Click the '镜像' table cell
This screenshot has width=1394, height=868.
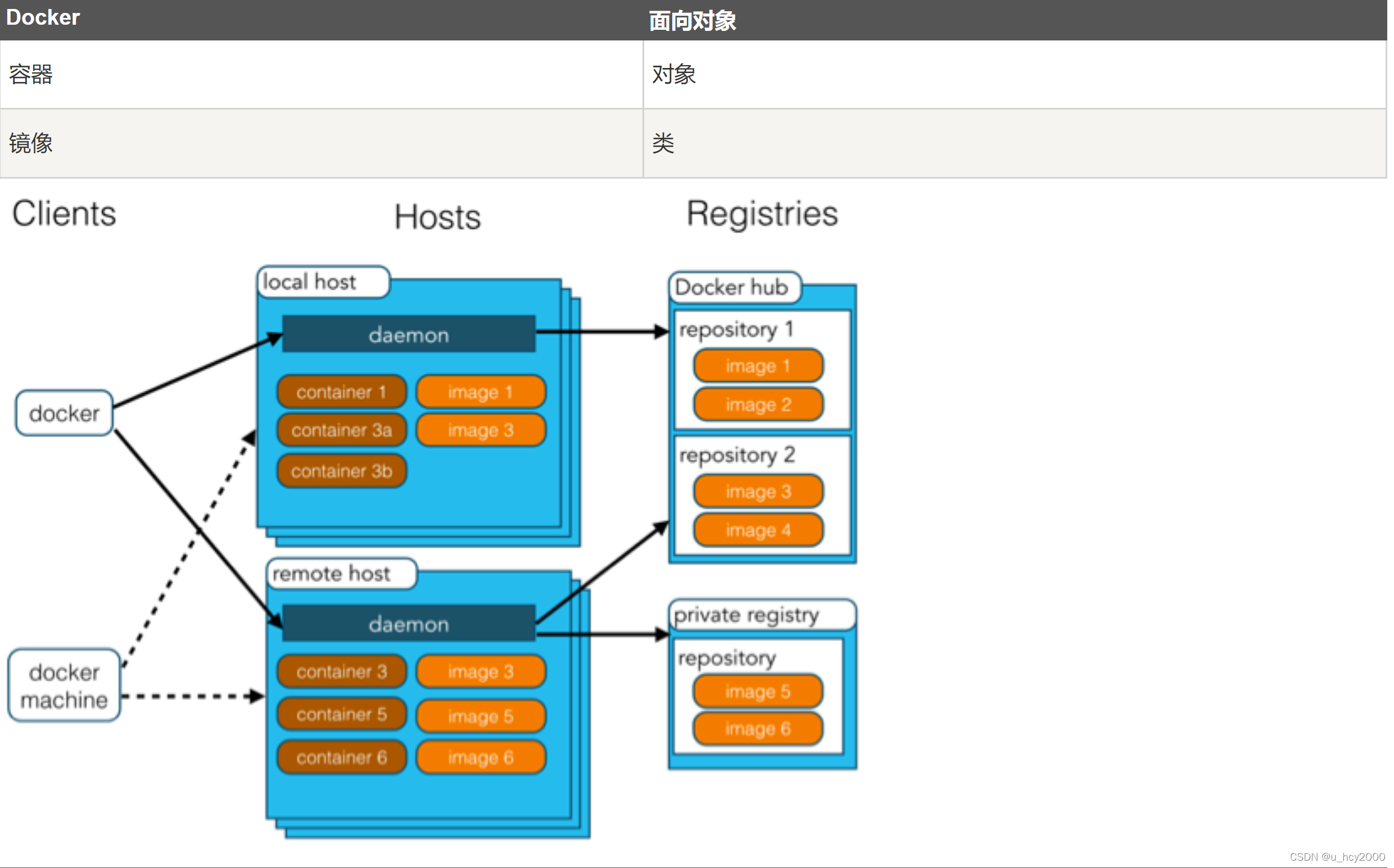point(322,143)
